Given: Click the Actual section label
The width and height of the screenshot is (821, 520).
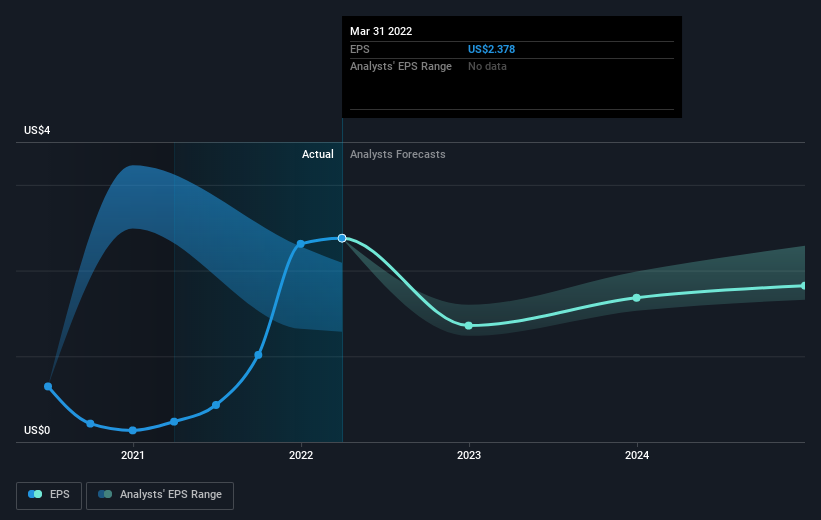Looking at the screenshot, I should (x=317, y=154).
